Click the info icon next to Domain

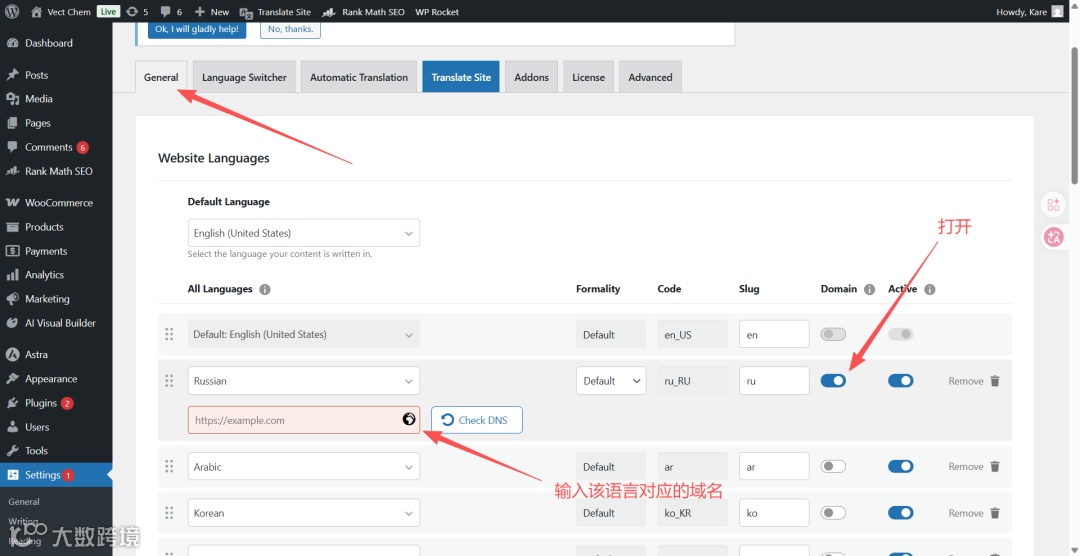[869, 289]
